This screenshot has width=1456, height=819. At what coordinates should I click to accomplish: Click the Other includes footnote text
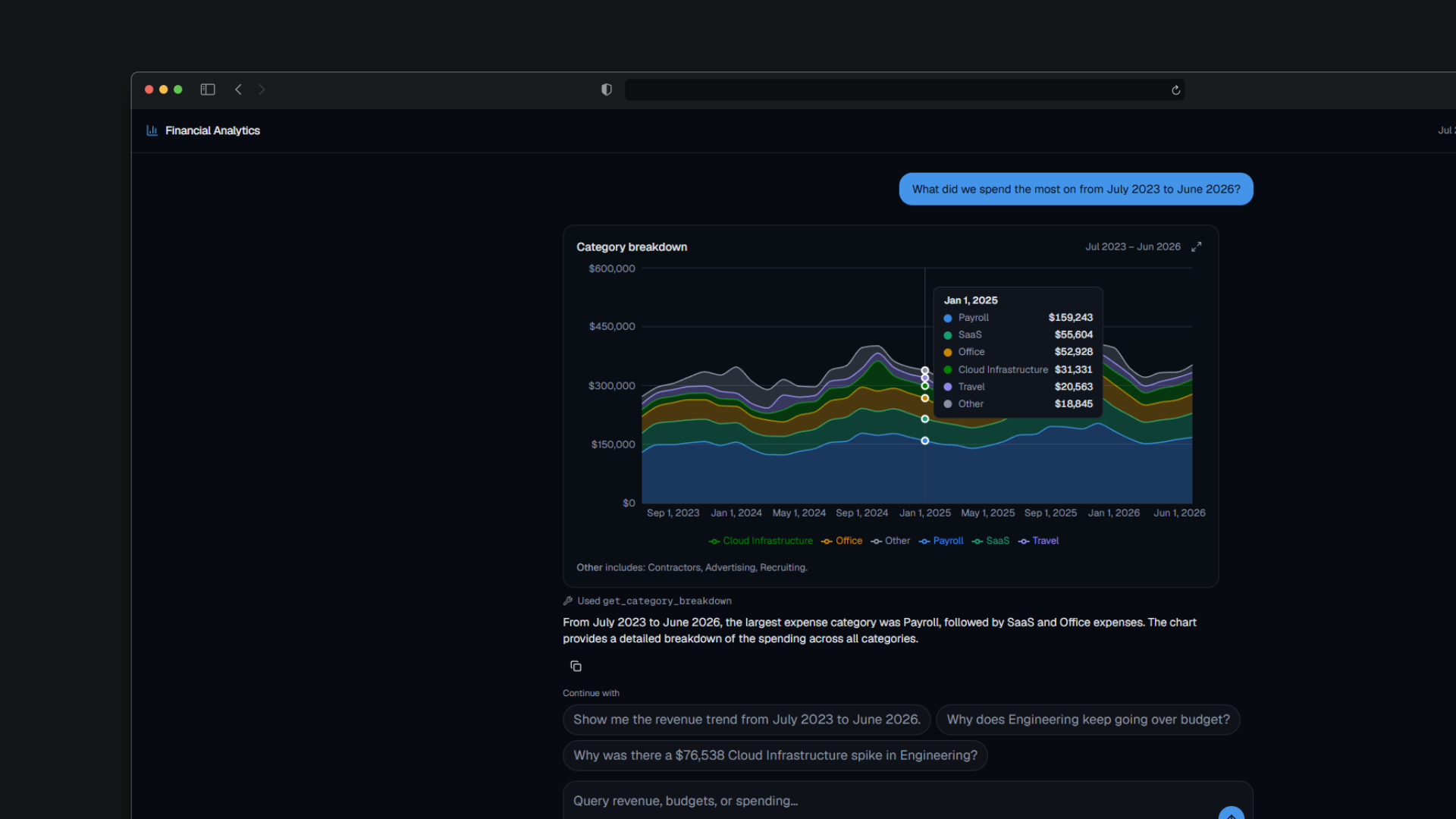[x=692, y=567]
